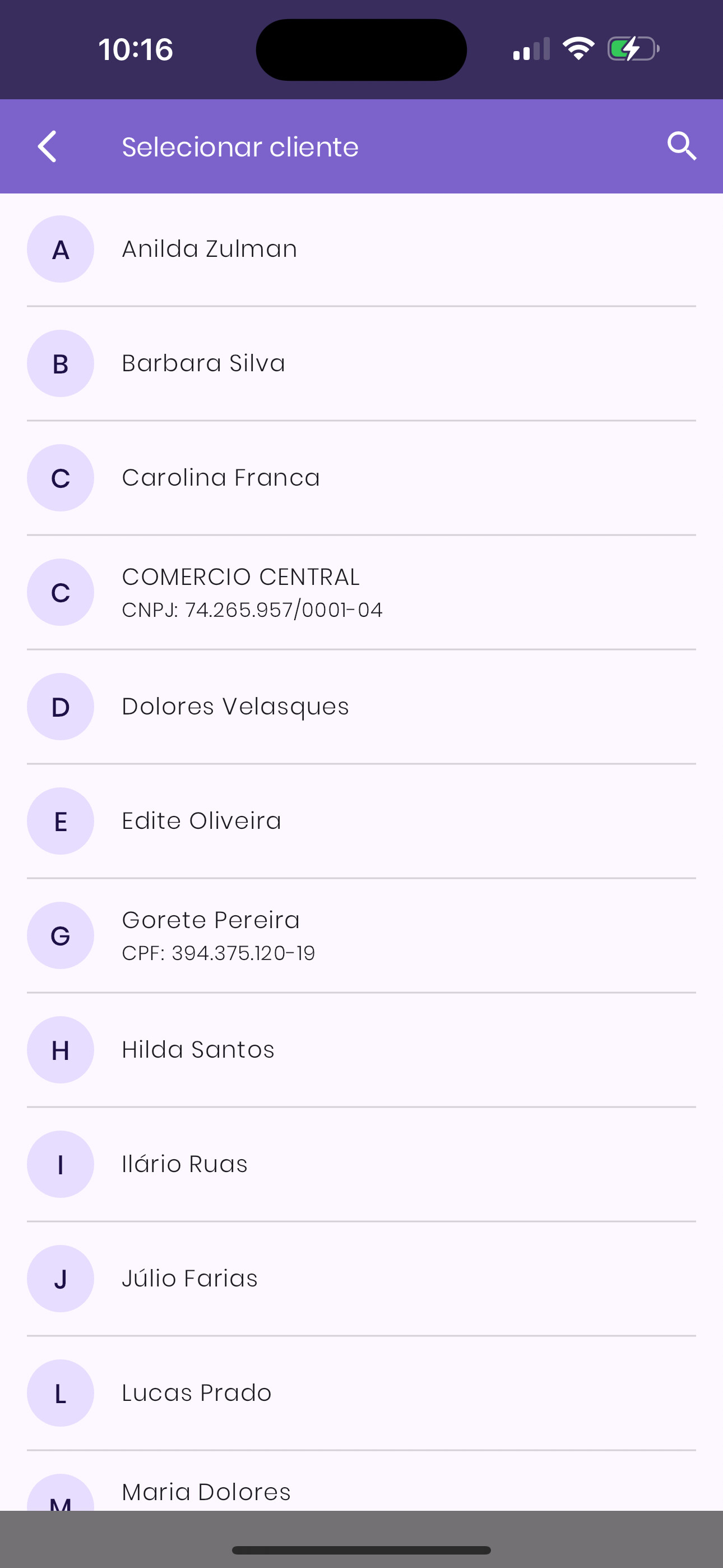The image size is (723, 1568).
Task: Tap the L avatar beside Lucas Prado
Action: pyautogui.click(x=61, y=1393)
